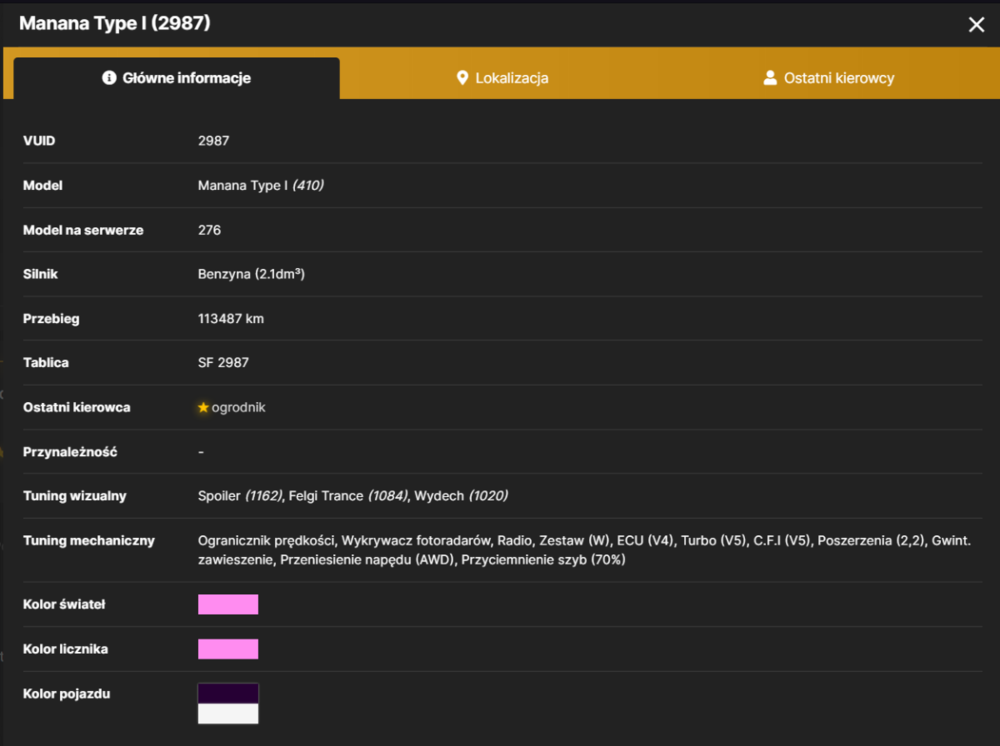Click the white Kolor pojazdu swatch

click(228, 714)
